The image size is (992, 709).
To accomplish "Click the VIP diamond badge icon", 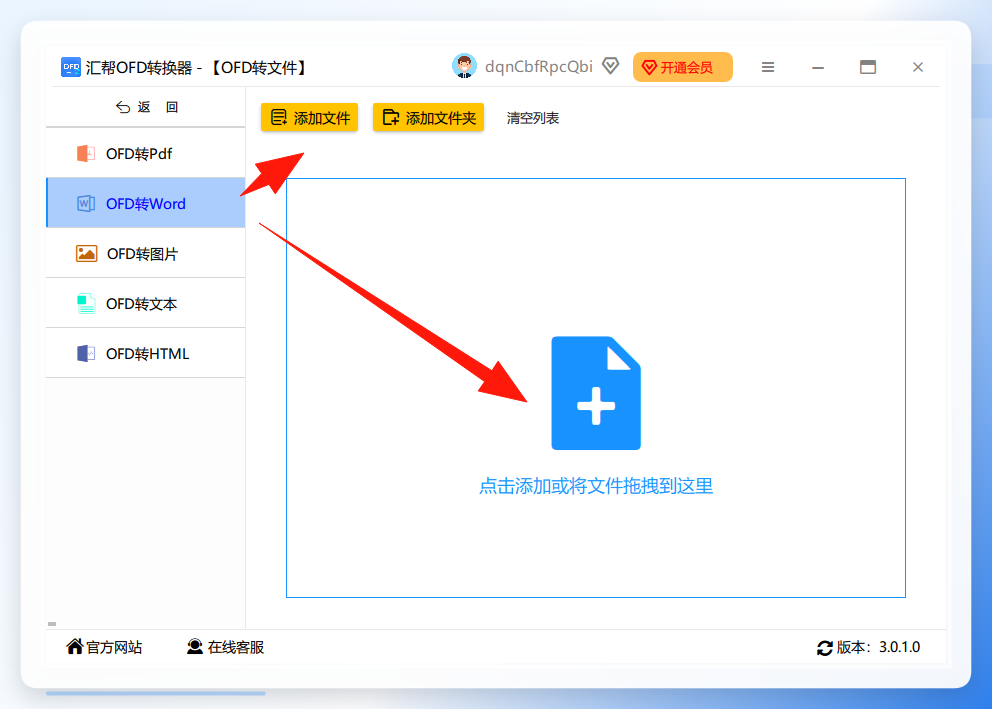I will pyautogui.click(x=611, y=66).
